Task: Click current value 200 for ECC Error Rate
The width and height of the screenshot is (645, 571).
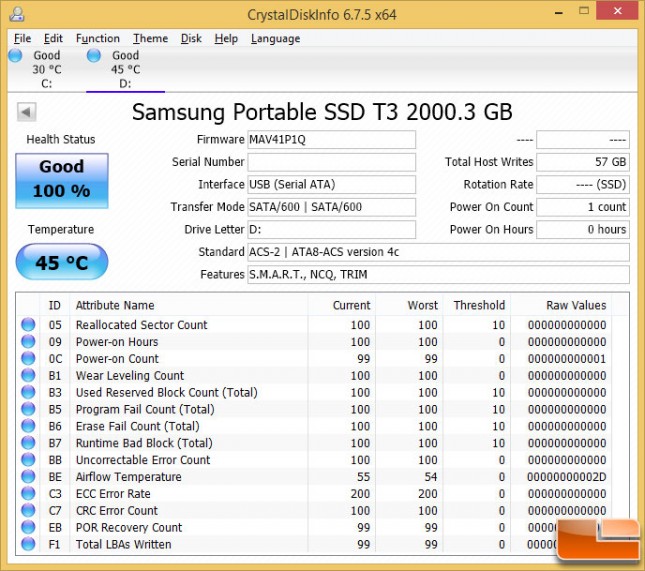Action: pos(360,494)
